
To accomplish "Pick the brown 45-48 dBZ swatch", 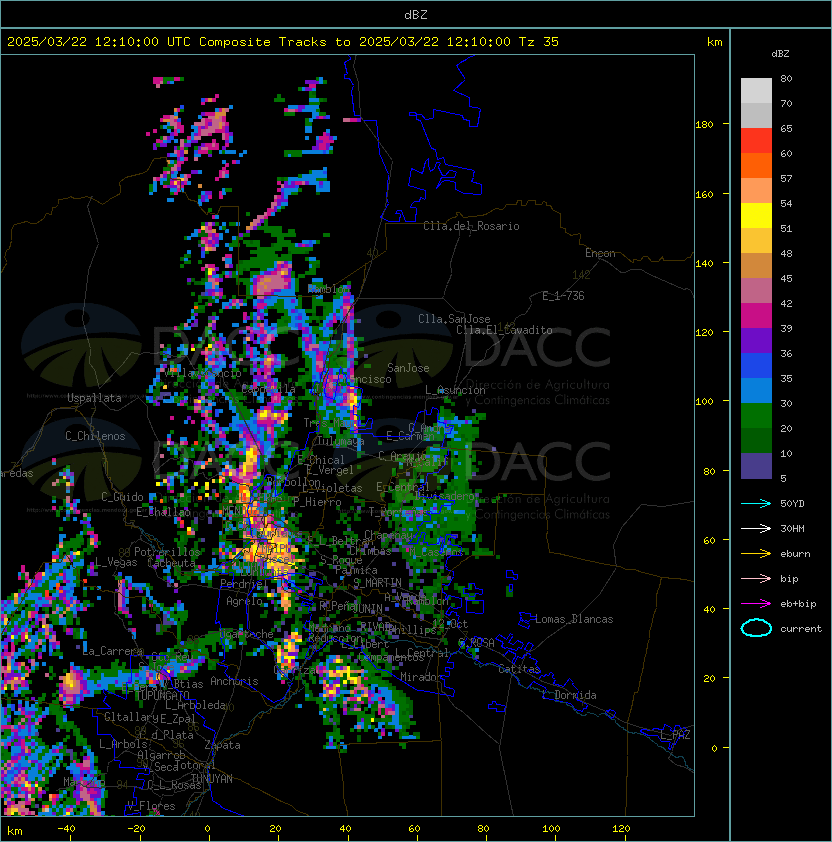I will [756, 265].
